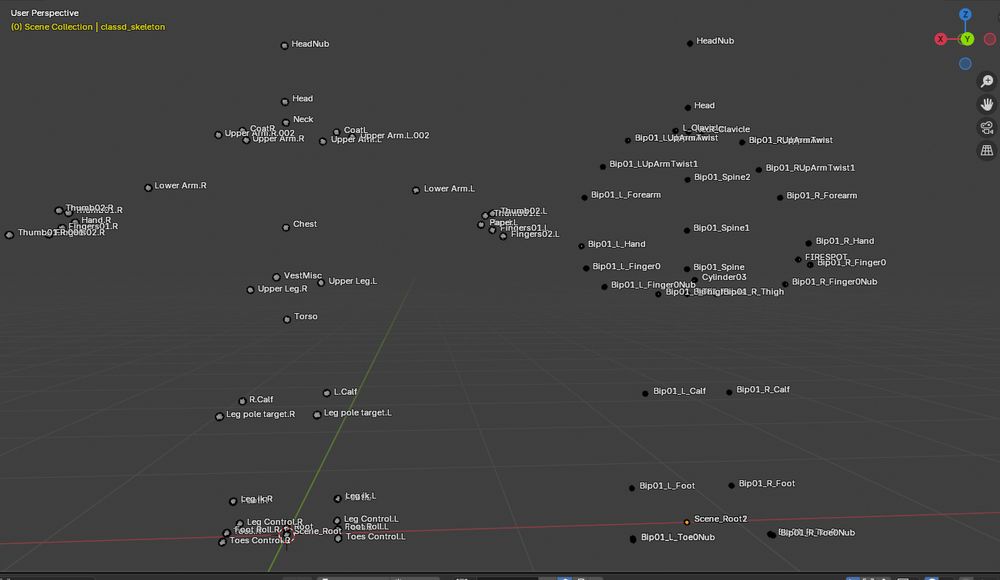This screenshot has width=1000, height=580.
Task: Select the Lower Arm.R empty
Action: [x=148, y=188]
